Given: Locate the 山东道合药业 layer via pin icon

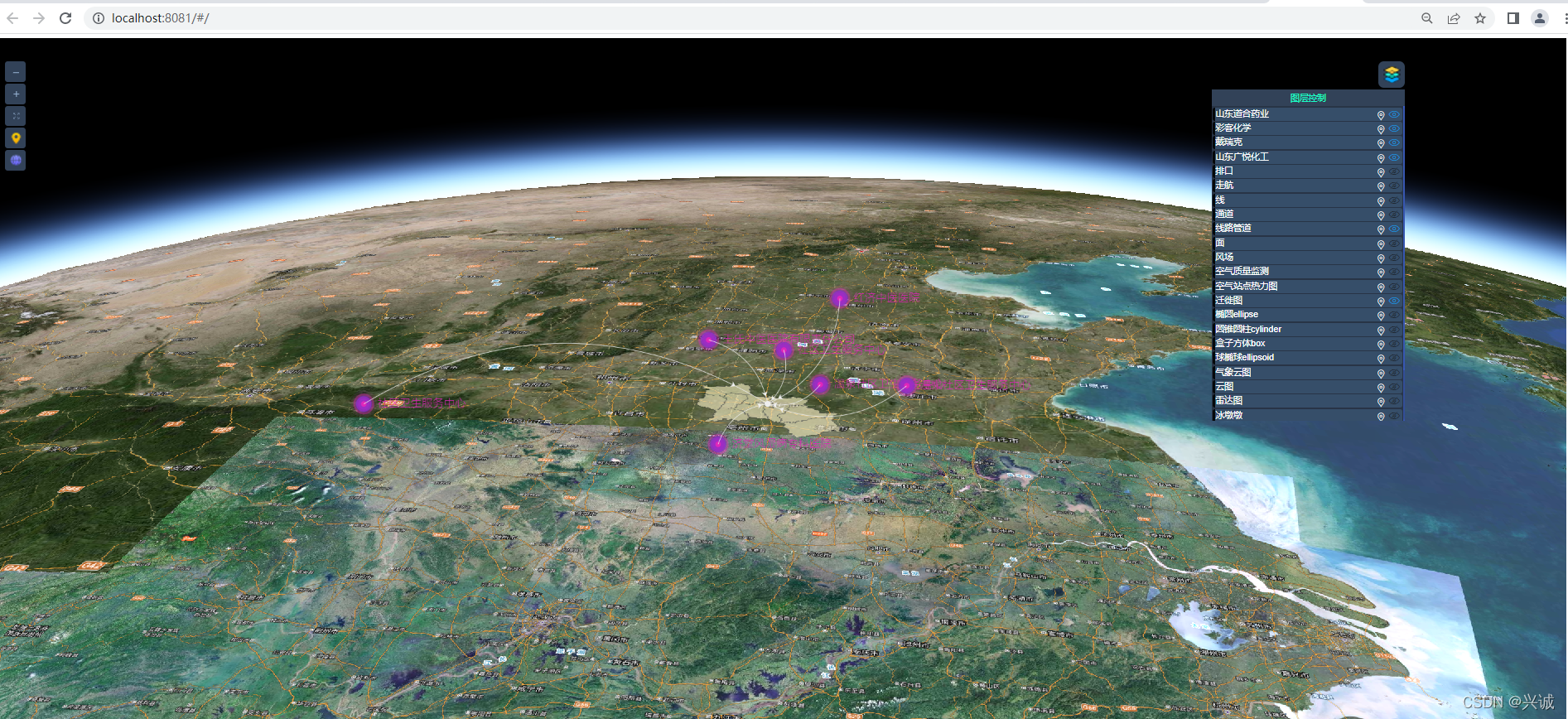Looking at the screenshot, I should tap(1381, 115).
